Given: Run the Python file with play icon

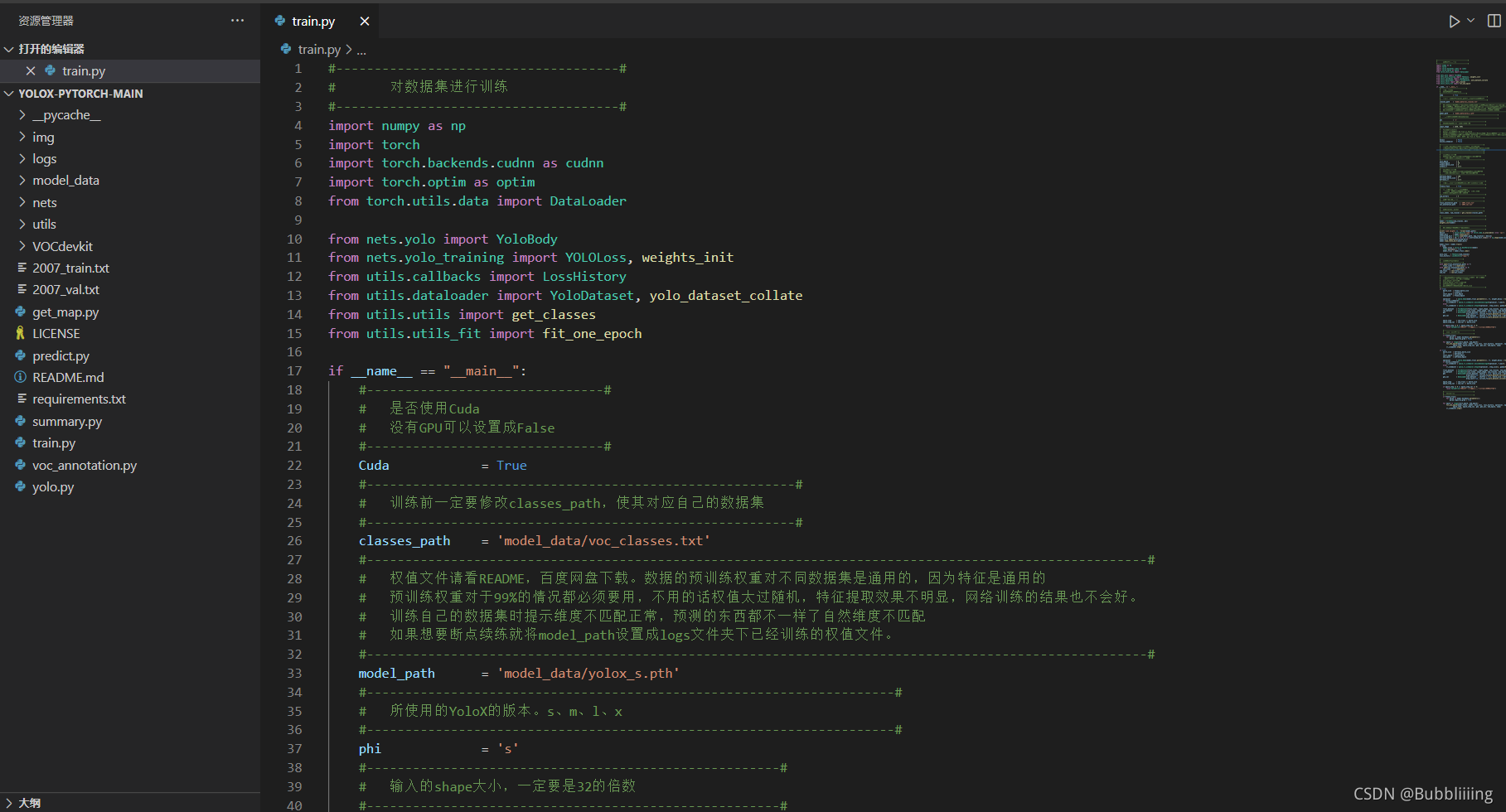Looking at the screenshot, I should (x=1454, y=22).
